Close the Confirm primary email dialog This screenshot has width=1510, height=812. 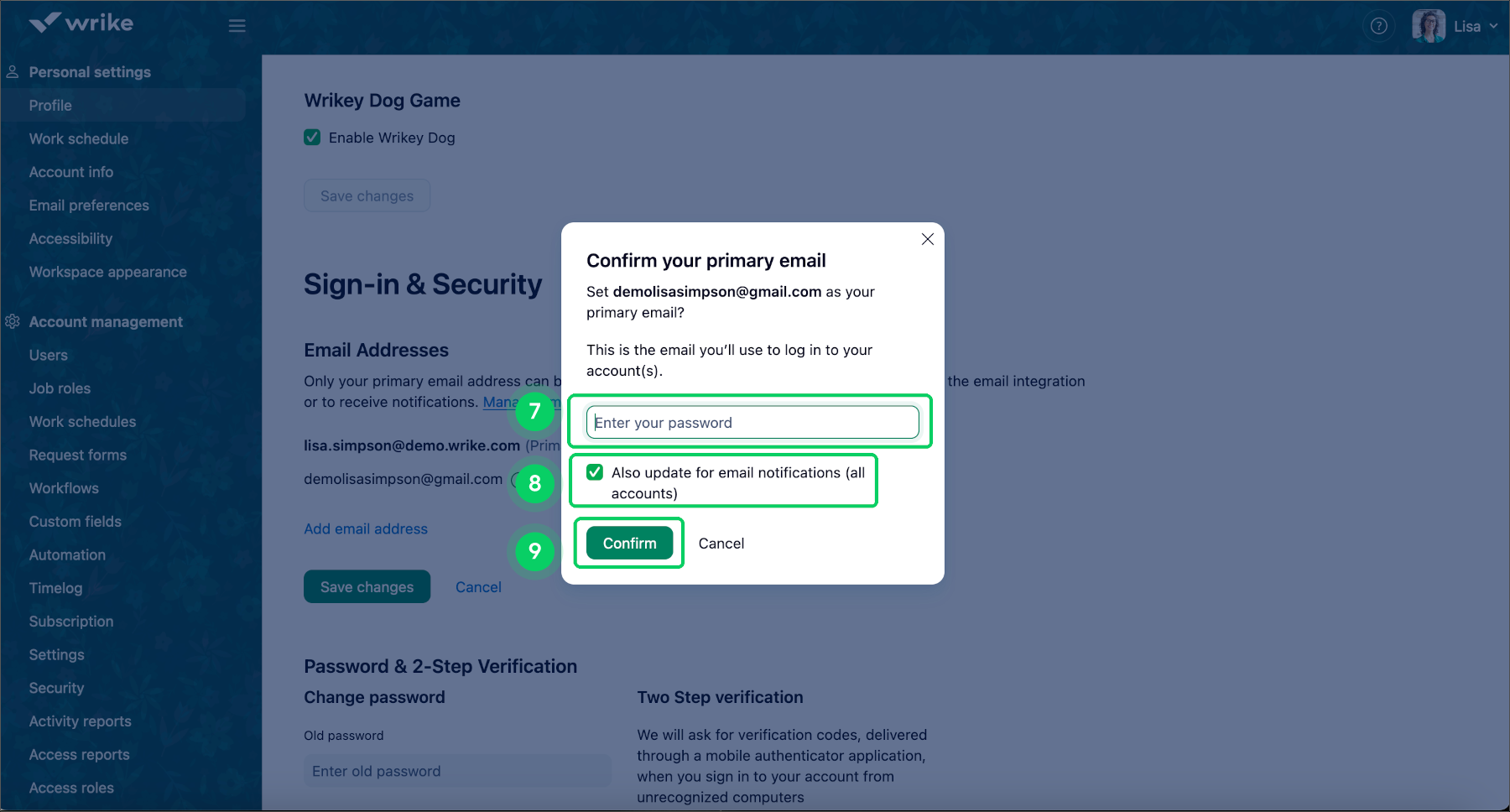927,239
